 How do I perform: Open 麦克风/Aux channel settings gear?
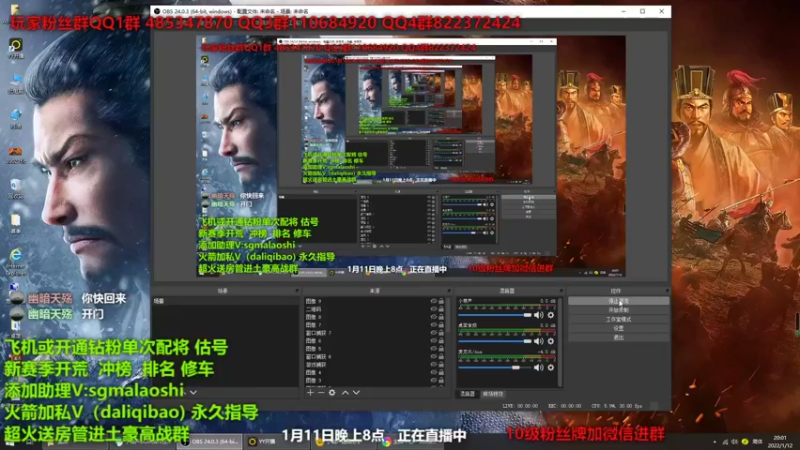click(x=551, y=367)
